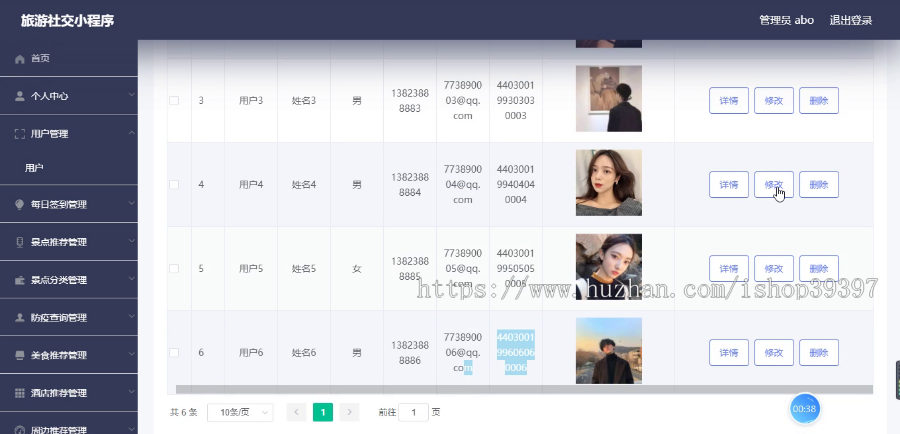The width and height of the screenshot is (900, 434).
Task: Click the table's horizontal scrollbar
Action: click(524, 390)
